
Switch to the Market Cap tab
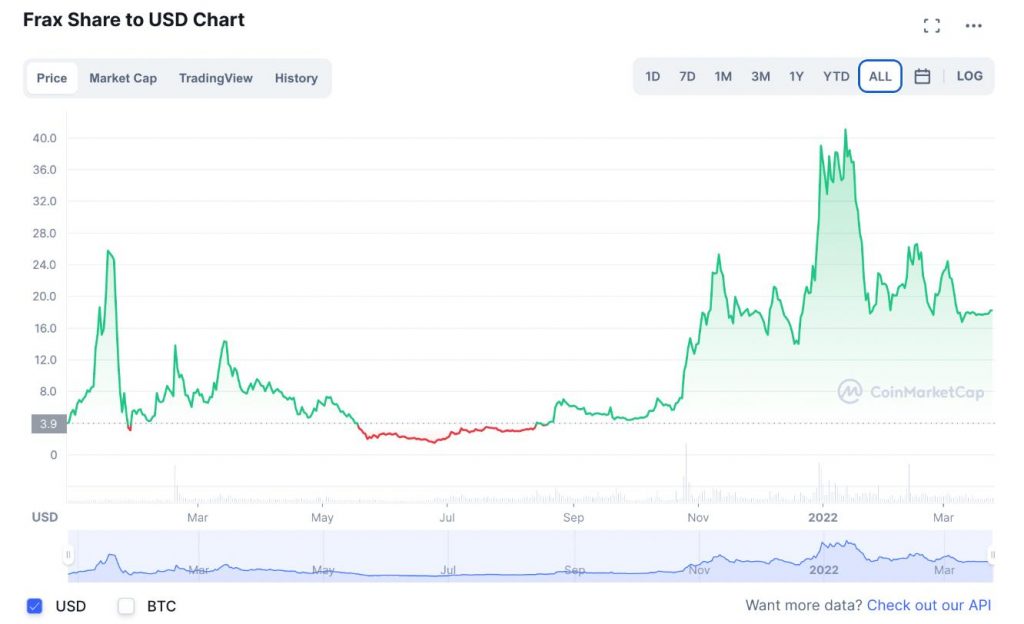[123, 78]
